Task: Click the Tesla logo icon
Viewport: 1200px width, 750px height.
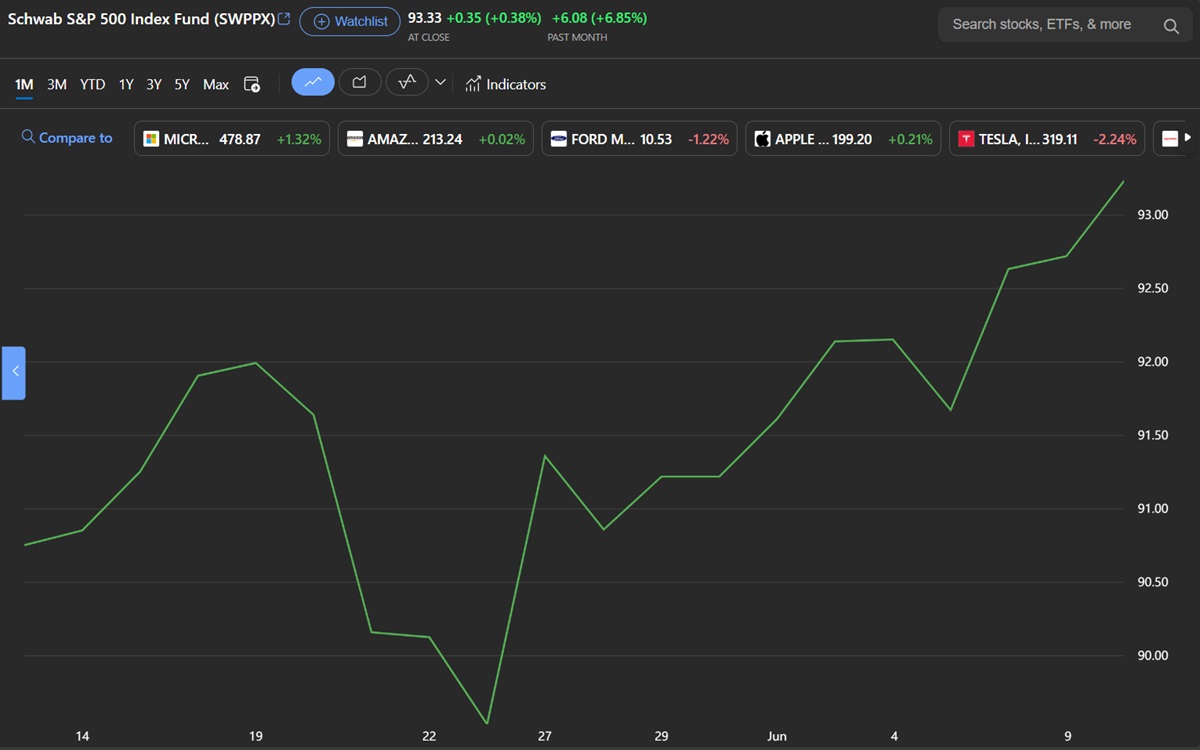Action: (966, 139)
